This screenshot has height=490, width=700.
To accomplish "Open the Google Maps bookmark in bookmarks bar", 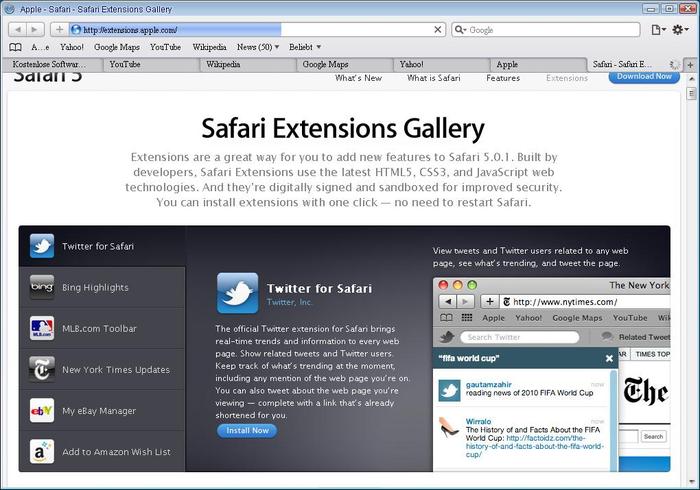I will click(x=117, y=47).
